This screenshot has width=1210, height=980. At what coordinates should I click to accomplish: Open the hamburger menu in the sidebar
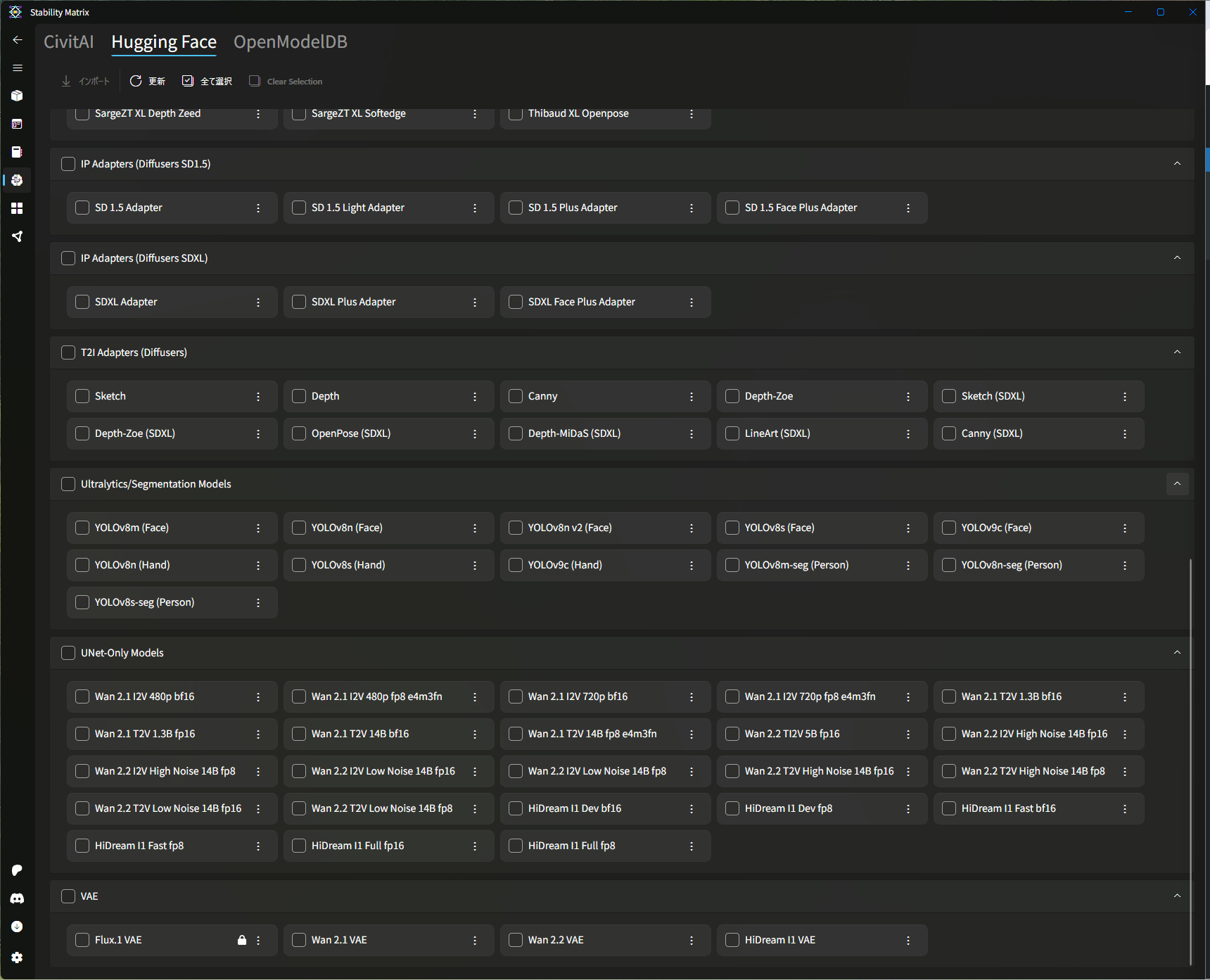[18, 68]
